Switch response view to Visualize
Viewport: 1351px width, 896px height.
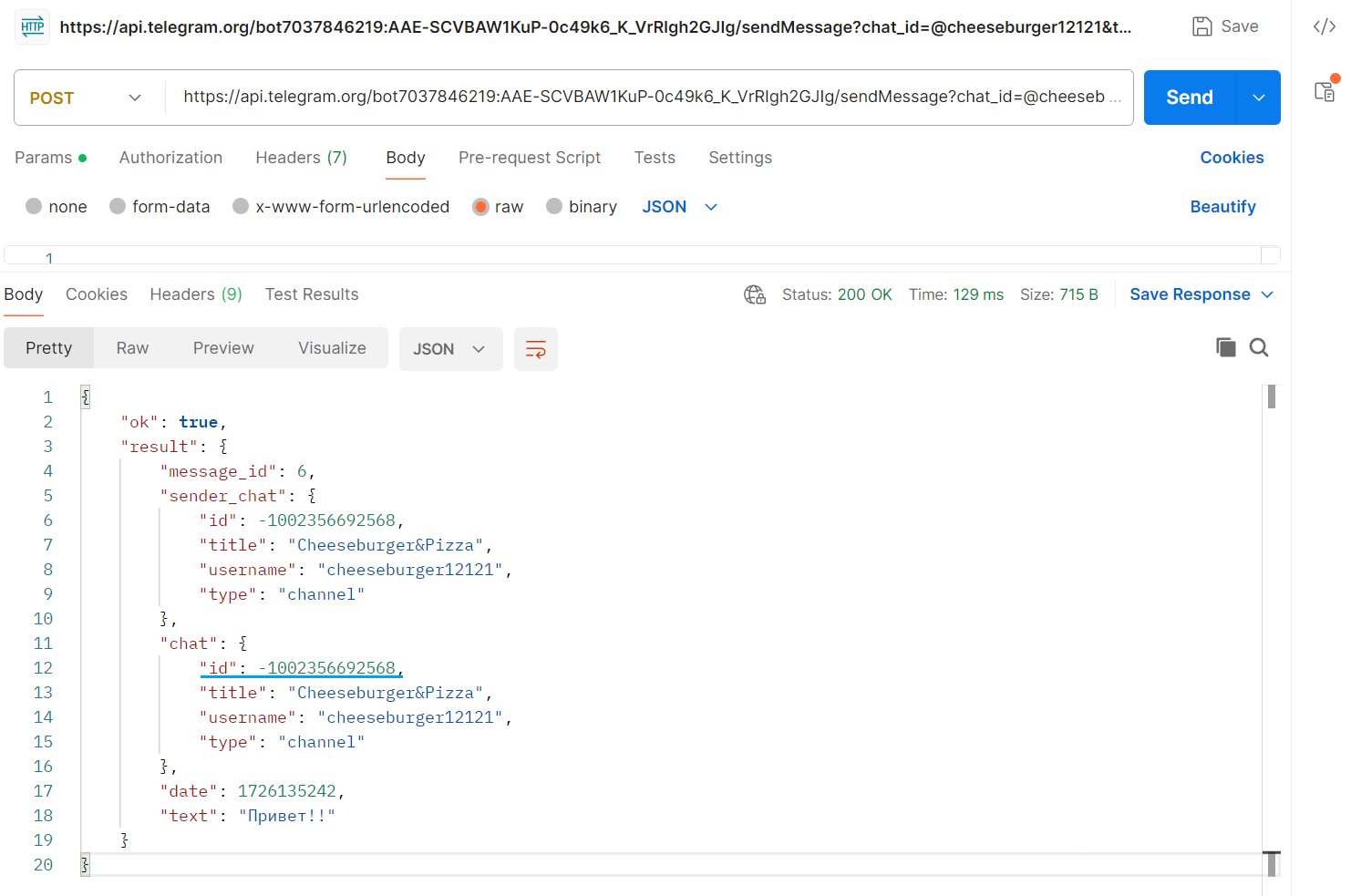(x=332, y=348)
